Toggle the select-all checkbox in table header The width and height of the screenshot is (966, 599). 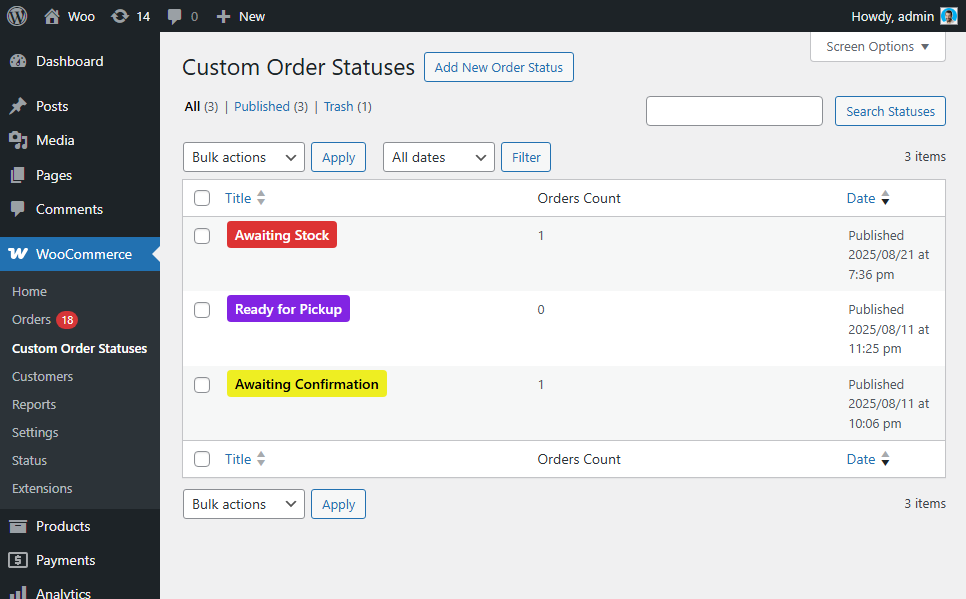[x=202, y=198]
